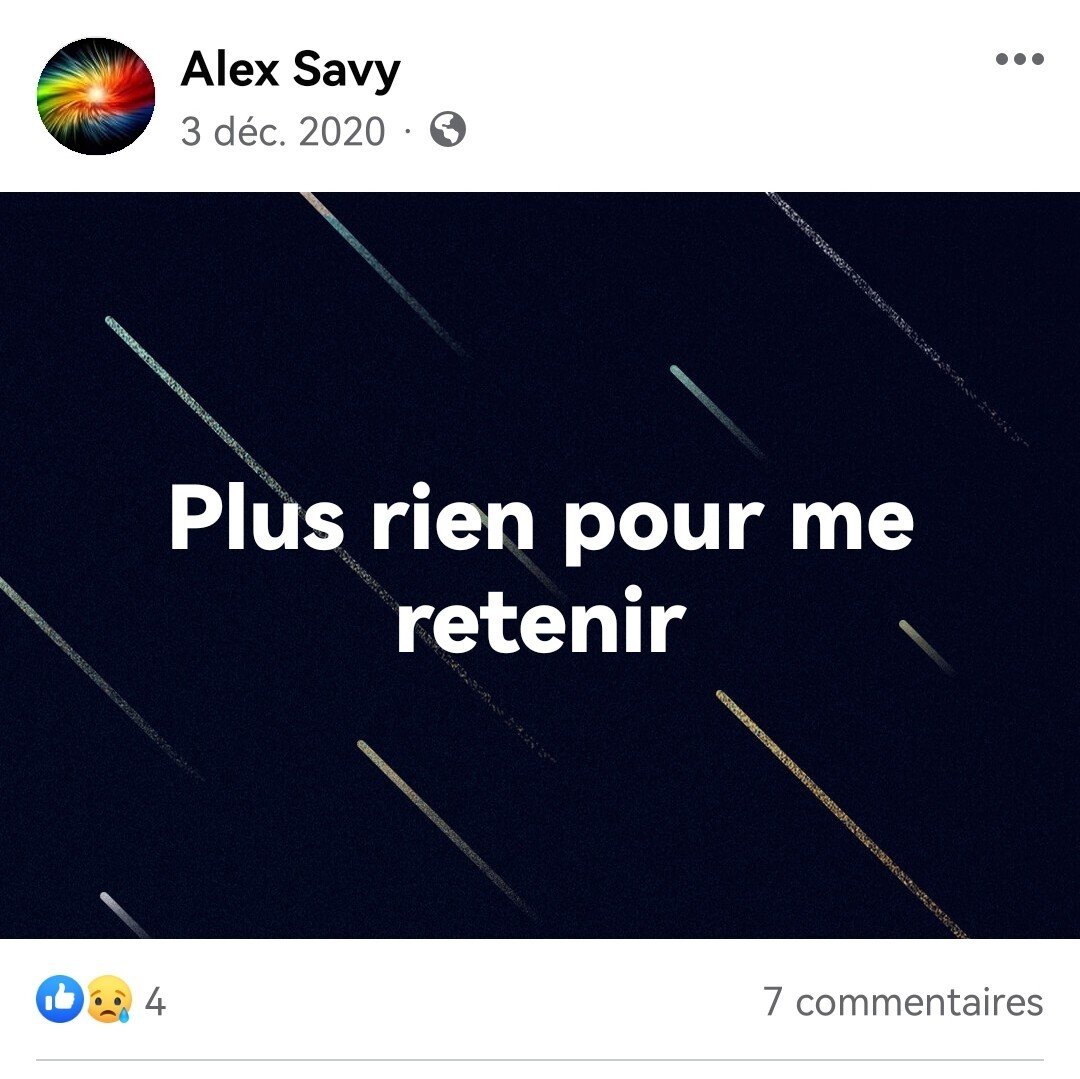This screenshot has width=1080, height=1079.
Task: Click the first name "Alex" in the header
Action: point(229,68)
